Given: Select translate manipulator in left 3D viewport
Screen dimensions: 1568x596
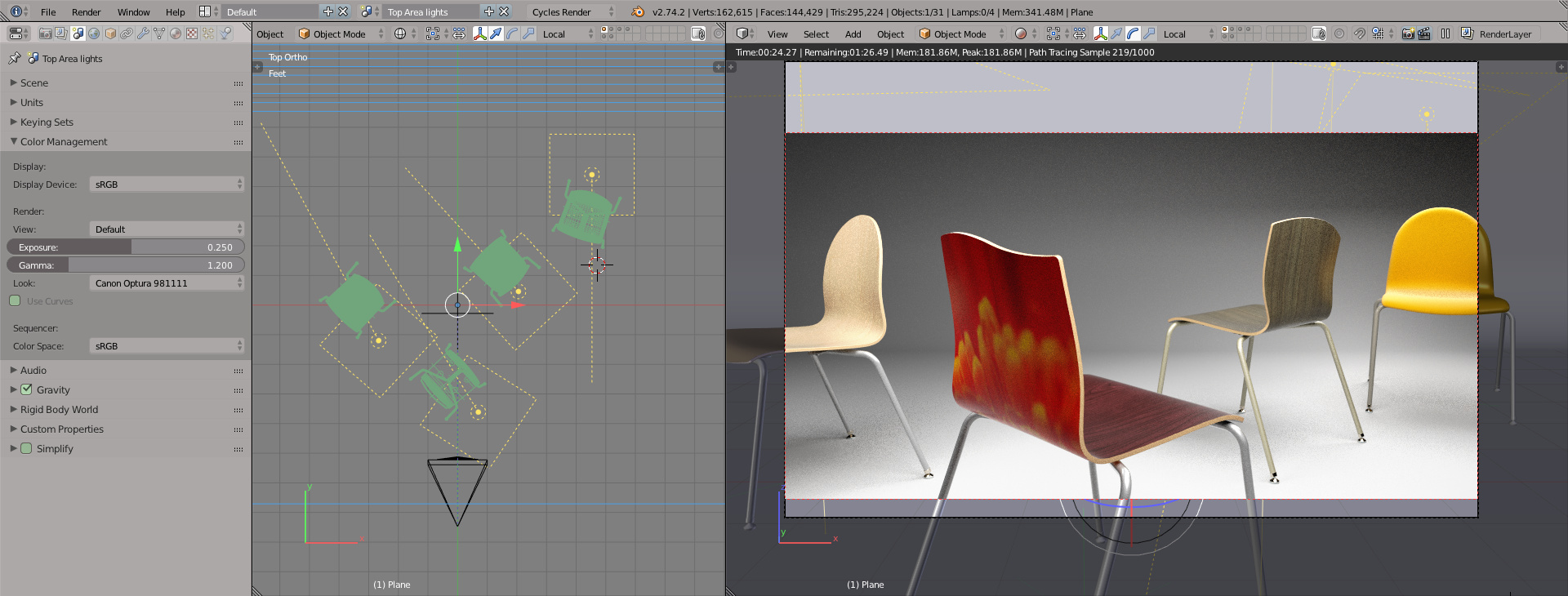Looking at the screenshot, I should coord(496,33).
